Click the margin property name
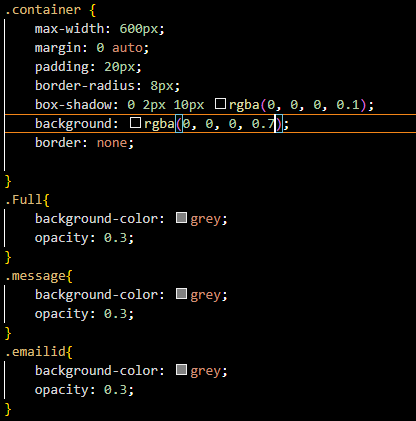Image resolution: width=416 pixels, height=421 pixels. [x=57, y=48]
